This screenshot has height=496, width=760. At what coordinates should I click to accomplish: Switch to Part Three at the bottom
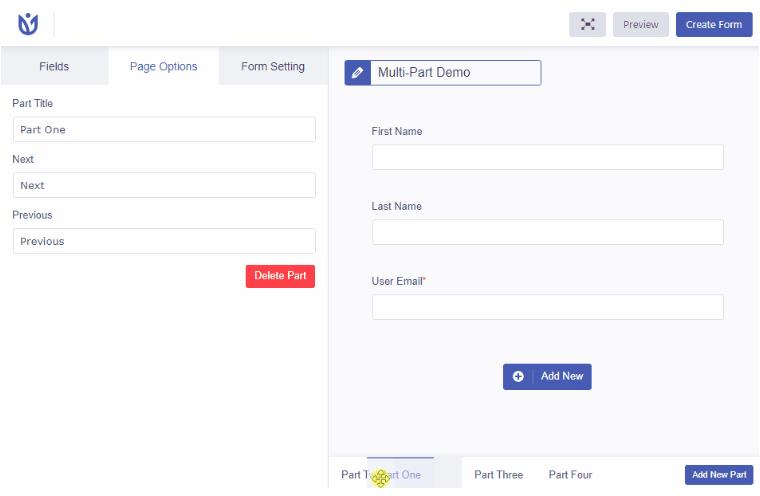pos(498,475)
